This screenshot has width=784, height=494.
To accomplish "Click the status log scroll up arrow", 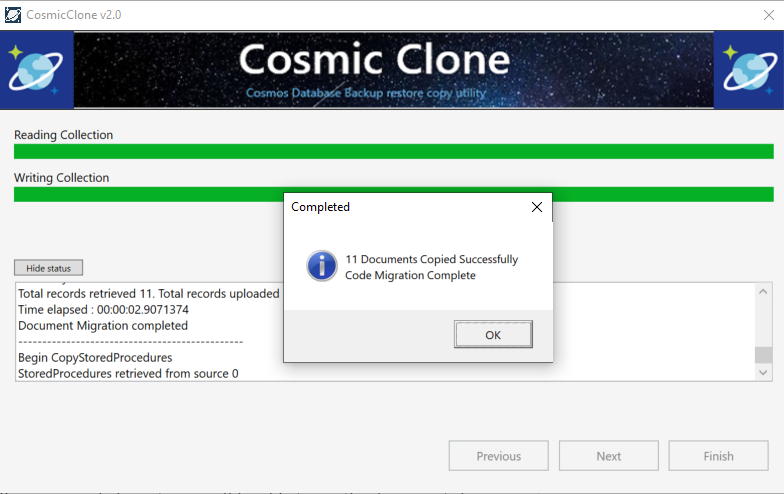I will [763, 292].
